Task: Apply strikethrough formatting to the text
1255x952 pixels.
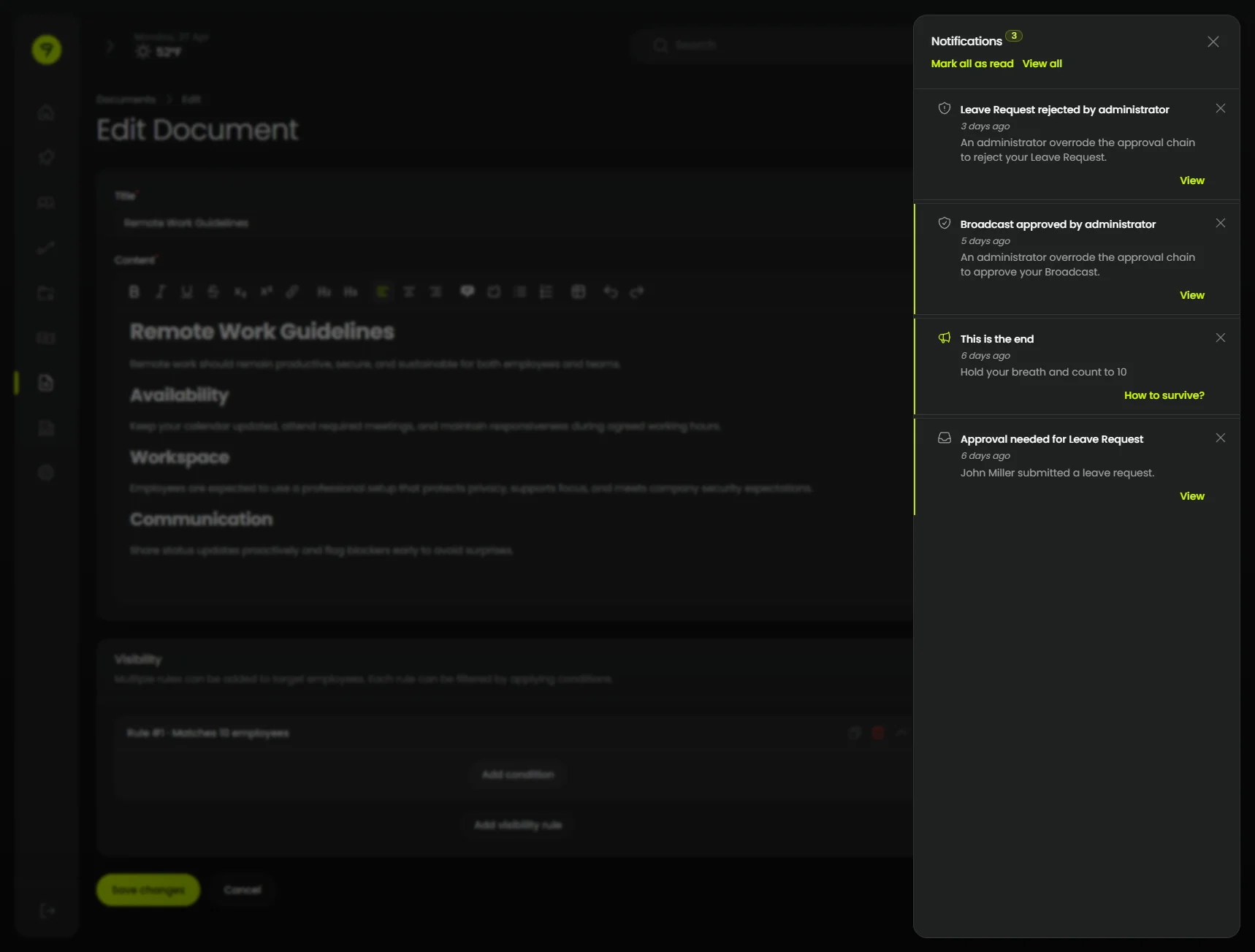Action: click(213, 292)
